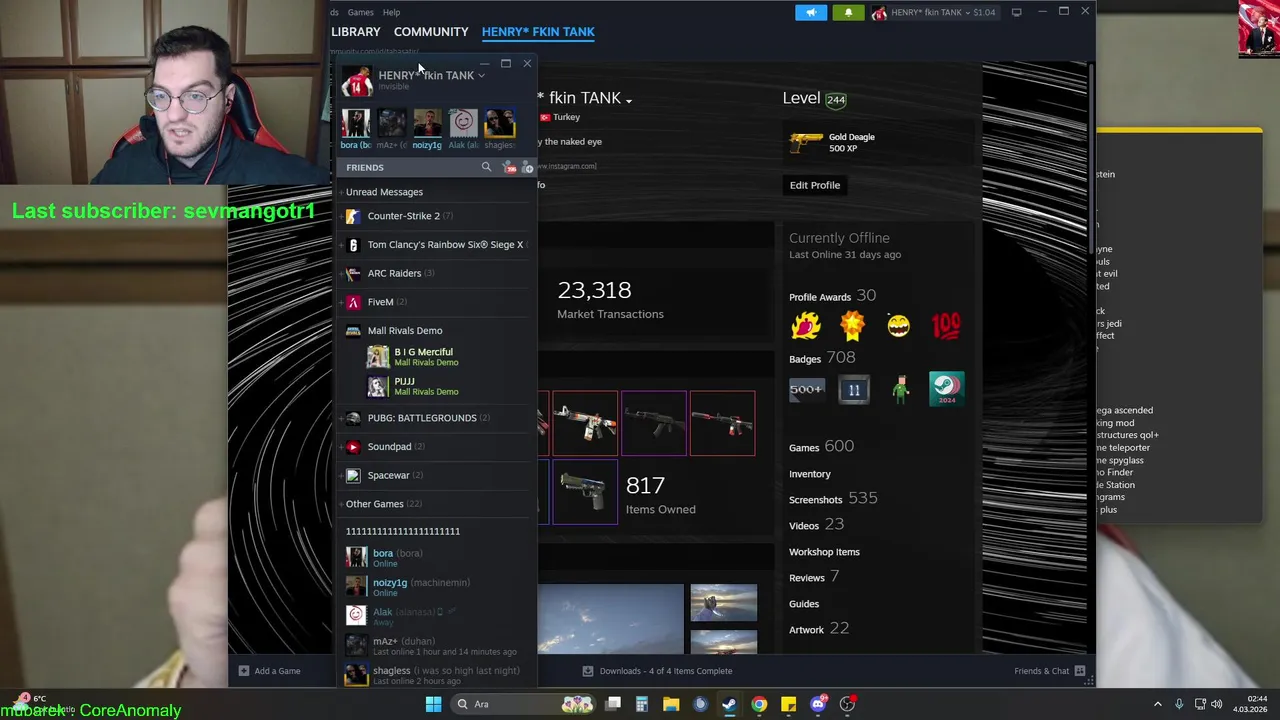The width and height of the screenshot is (1280, 720).
Task: Open OBS Studio from the taskbar
Action: (848, 704)
